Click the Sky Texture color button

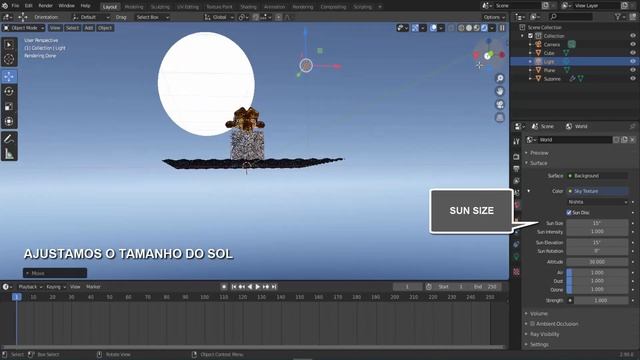point(597,191)
